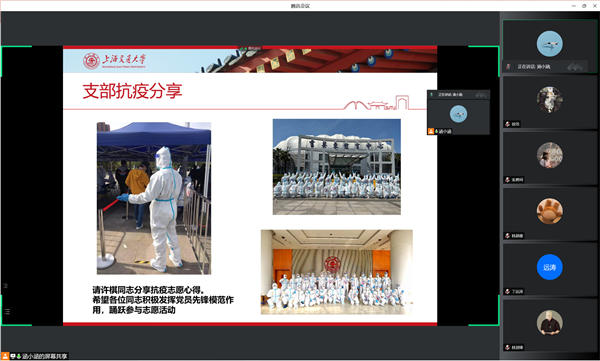Click name label under the paw avatar
Image resolution: width=600 pixels, height=361 pixels.
click(x=517, y=236)
